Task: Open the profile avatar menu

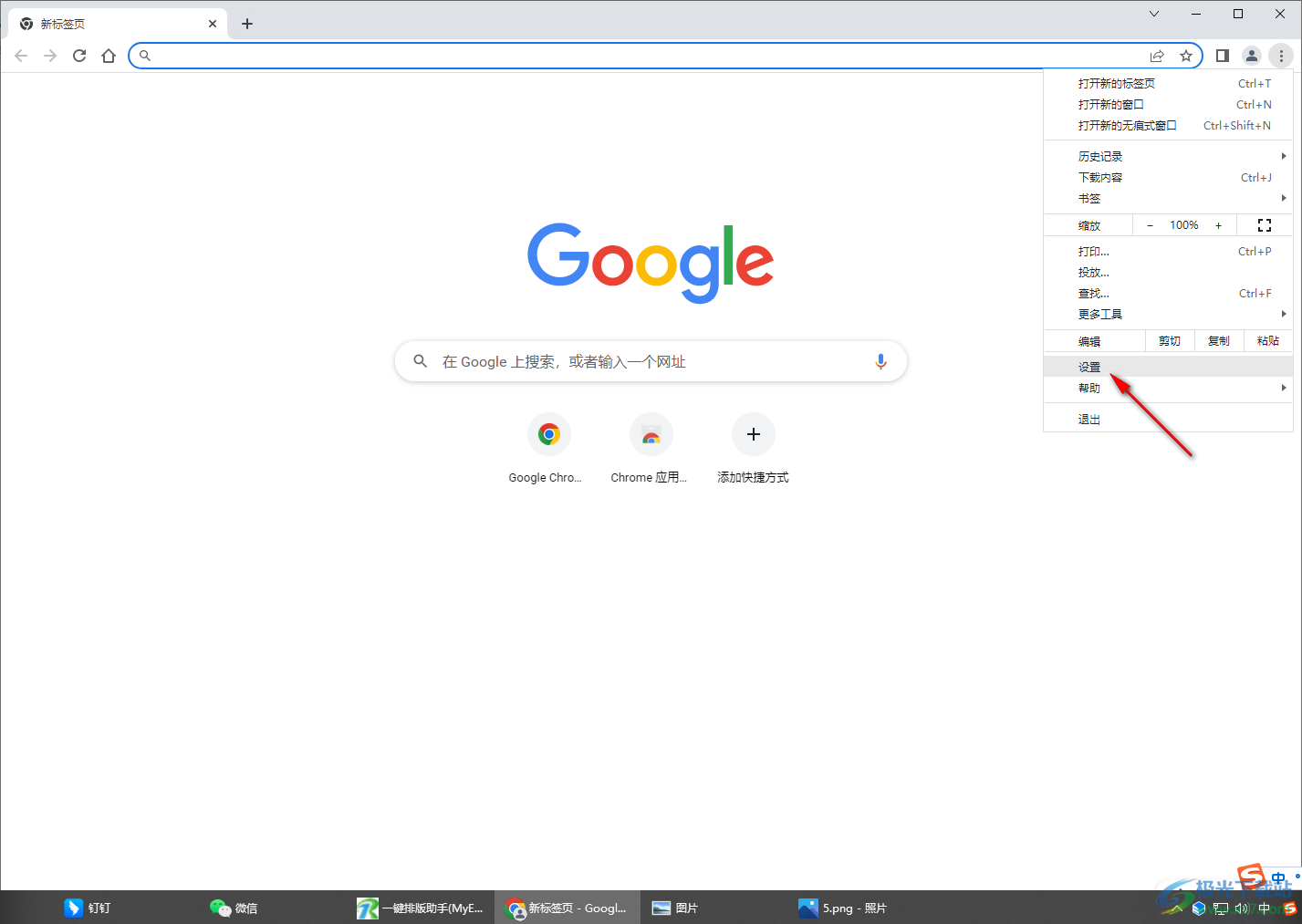Action: [1252, 56]
